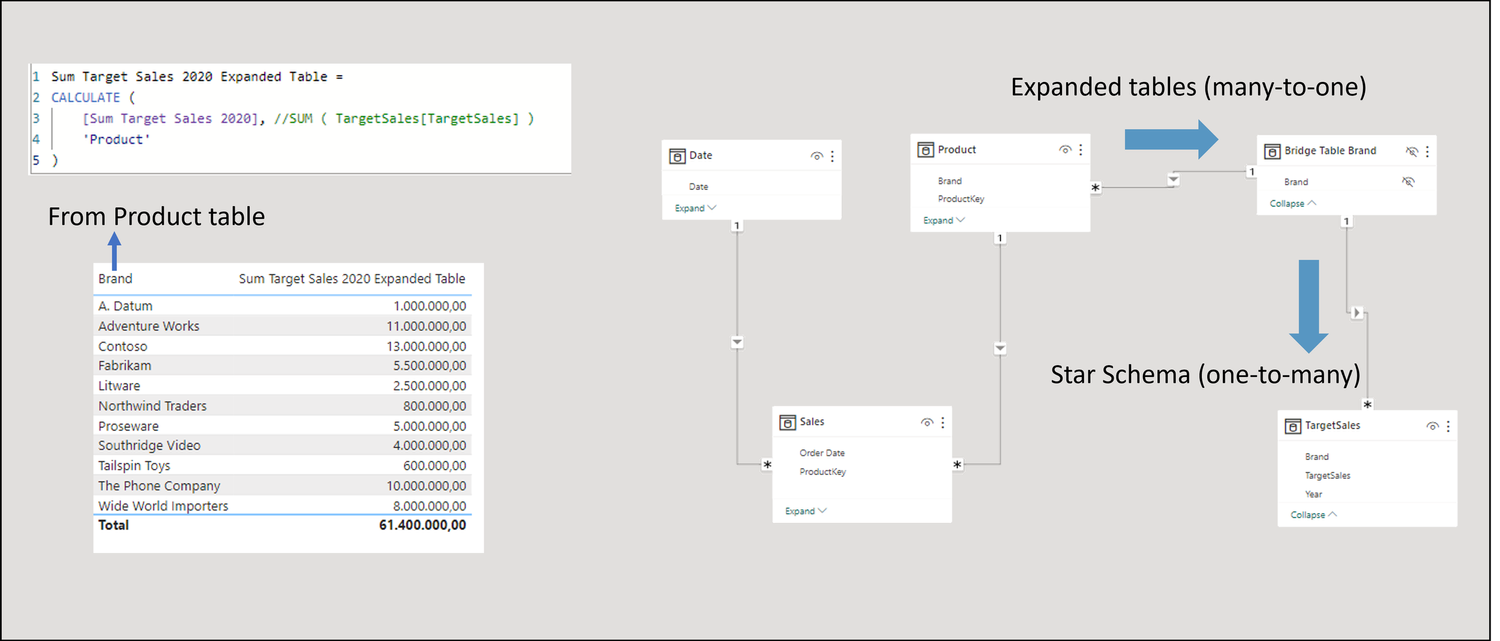Select the Proseware row

click(x=282, y=426)
